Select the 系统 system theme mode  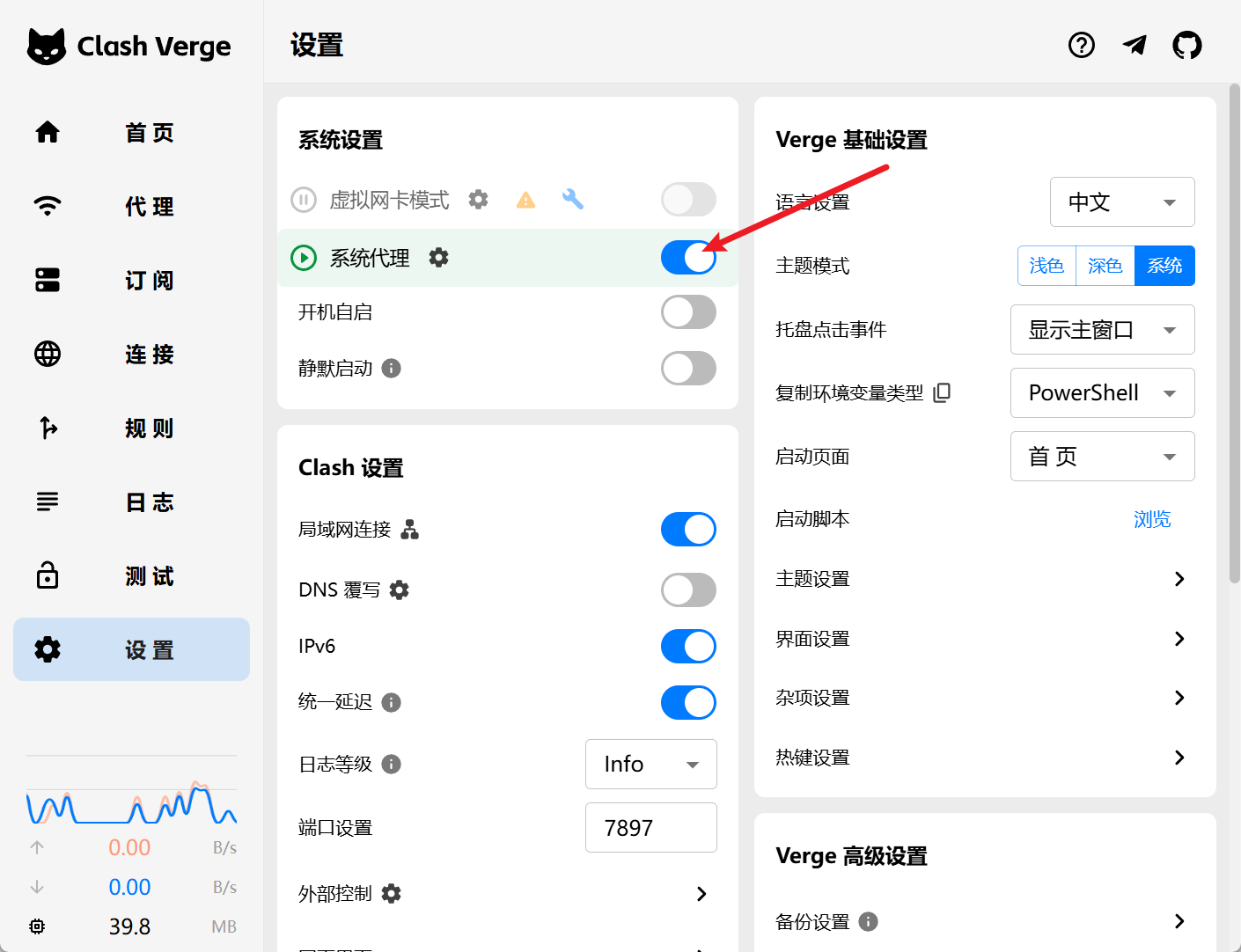click(x=1165, y=266)
